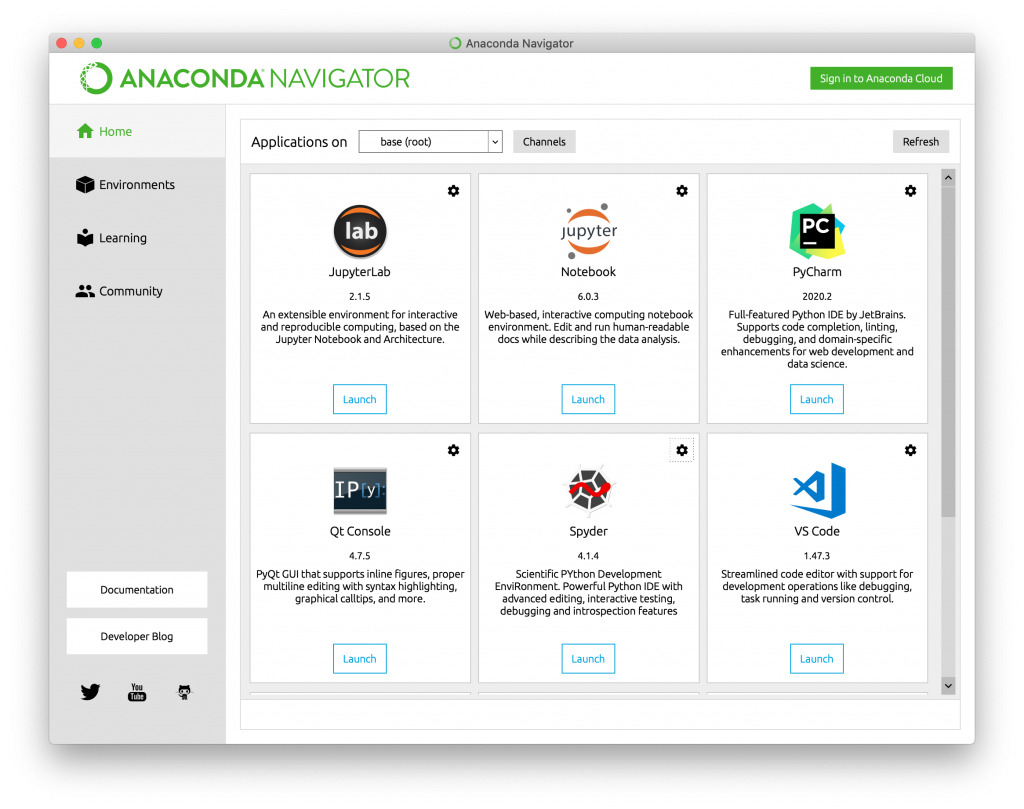The height and width of the screenshot is (809, 1024).
Task: Click the JupyterLab app logo
Action: 360,231
